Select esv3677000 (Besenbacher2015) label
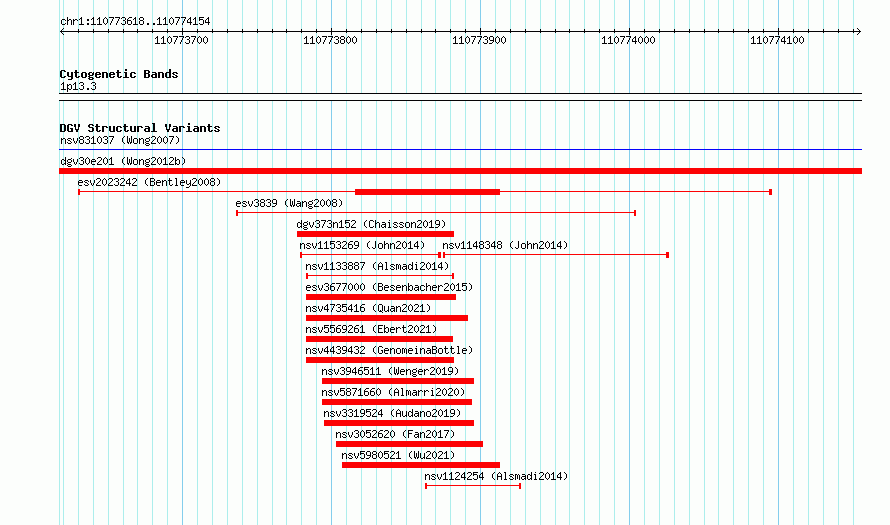Image resolution: width=890 pixels, height=525 pixels. 389,287
